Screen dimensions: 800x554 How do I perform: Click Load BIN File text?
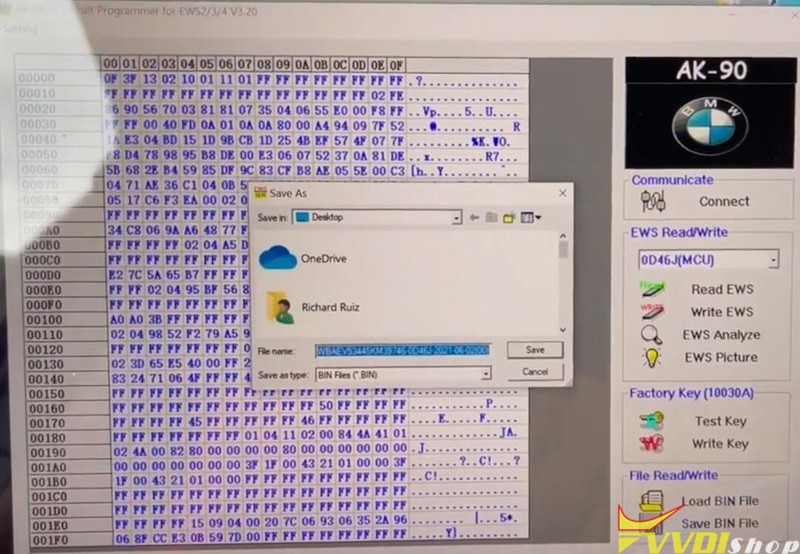(720, 501)
